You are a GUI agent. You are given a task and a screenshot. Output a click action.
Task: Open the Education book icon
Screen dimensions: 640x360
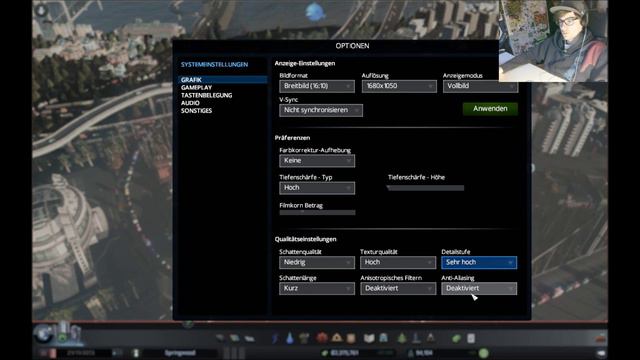pyautogui.click(x=369, y=338)
